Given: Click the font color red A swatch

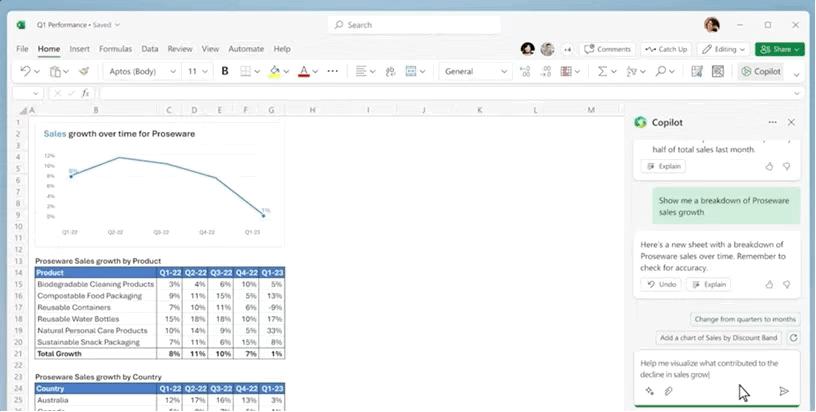Looking at the screenshot, I should (302, 71).
